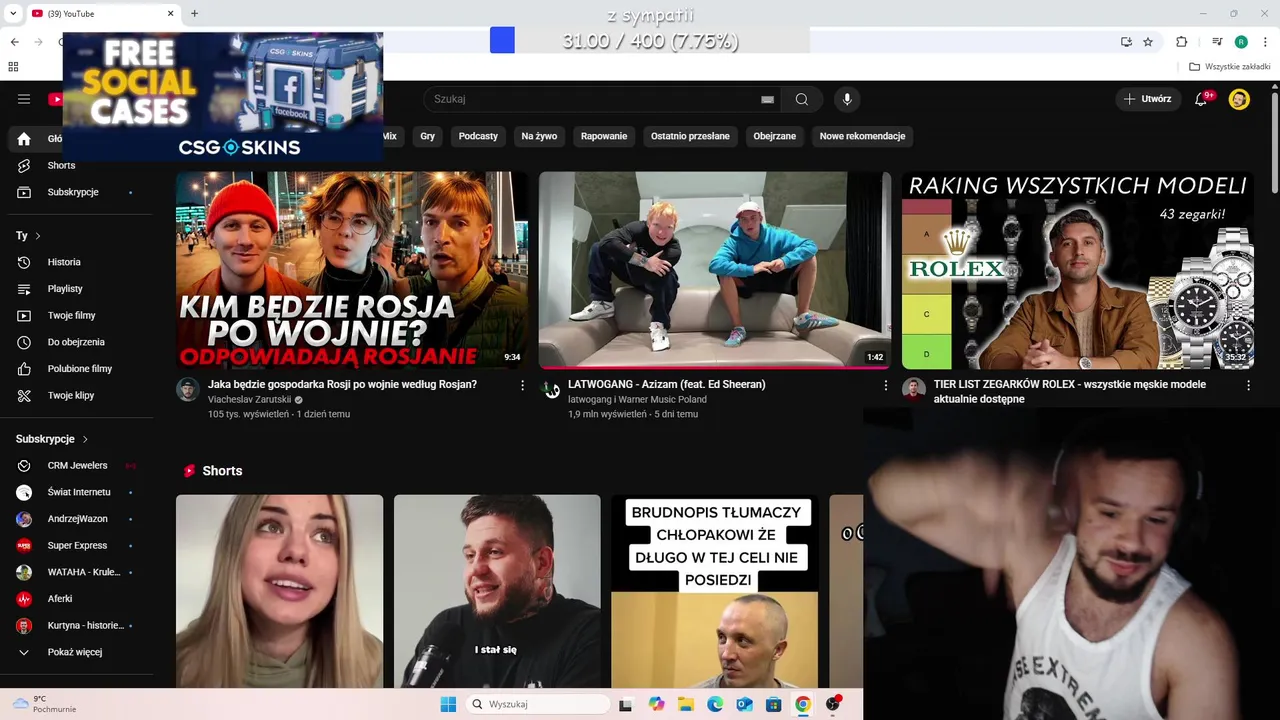
Task: Open Do obejrzenia watch later list
Action: pos(76,342)
